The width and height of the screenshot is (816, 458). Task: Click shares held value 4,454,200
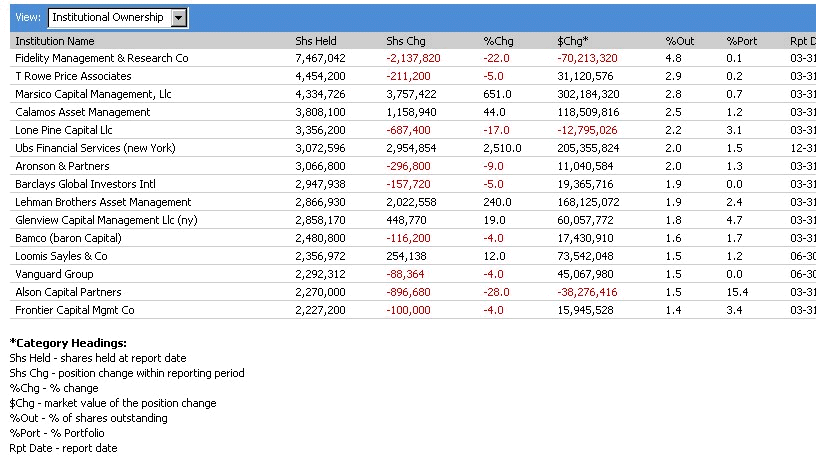point(320,76)
